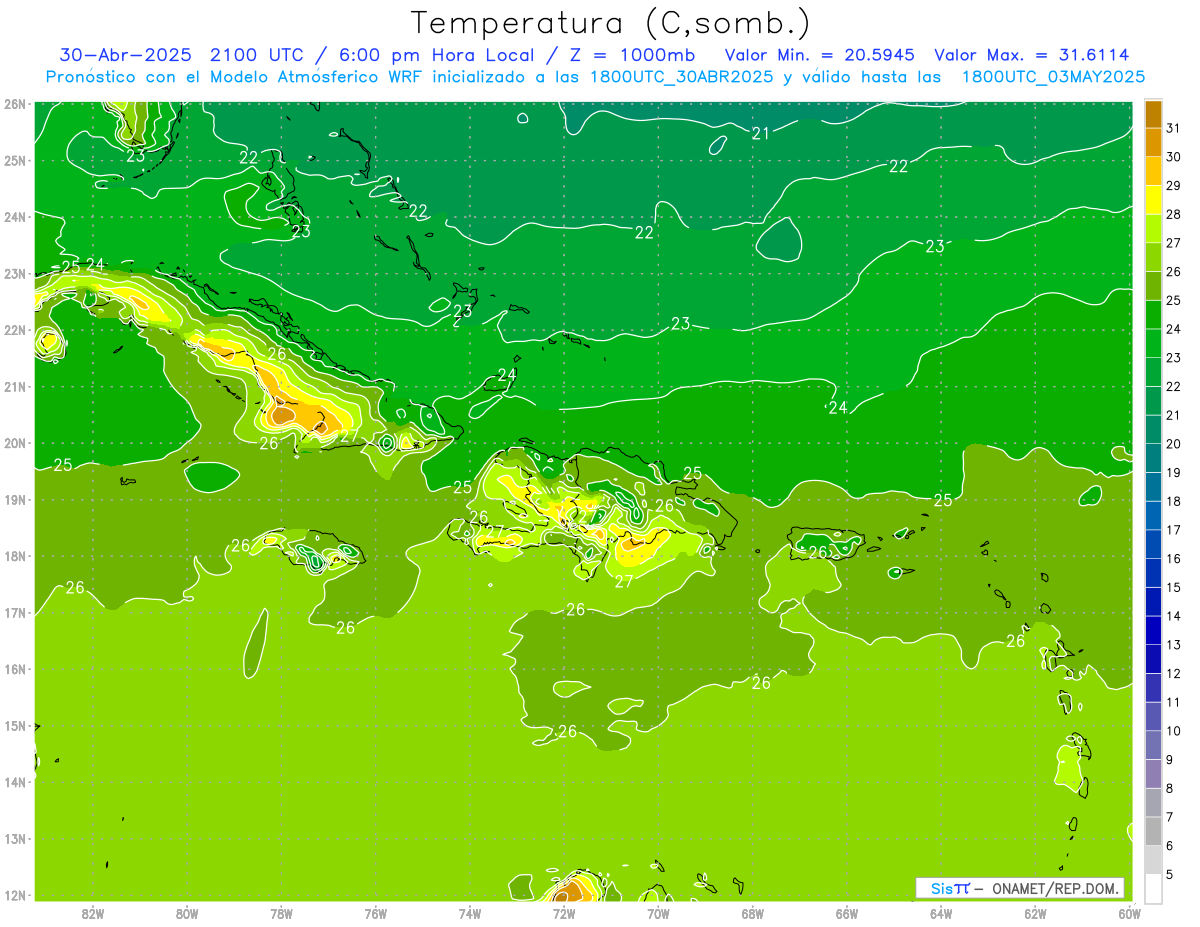Image resolution: width=1200 pixels, height=927 pixels.
Task: Select the date text '30-Abr-2025'
Action: tap(127, 55)
